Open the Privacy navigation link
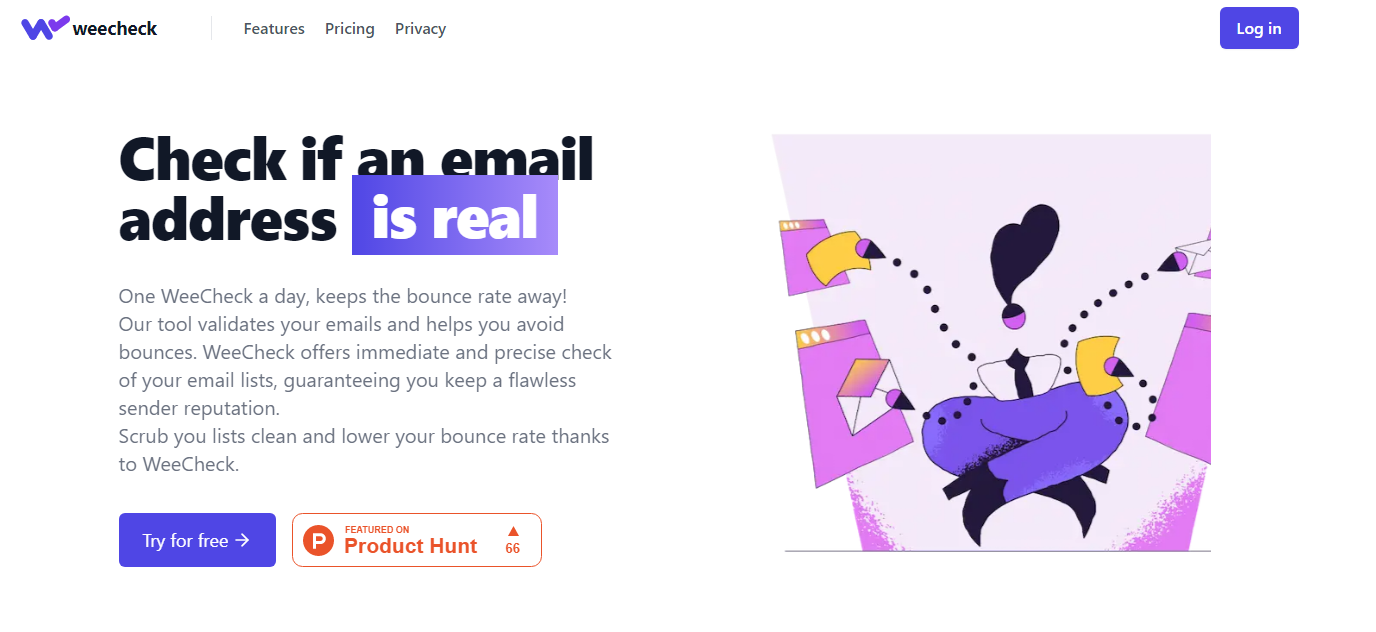 tap(420, 29)
